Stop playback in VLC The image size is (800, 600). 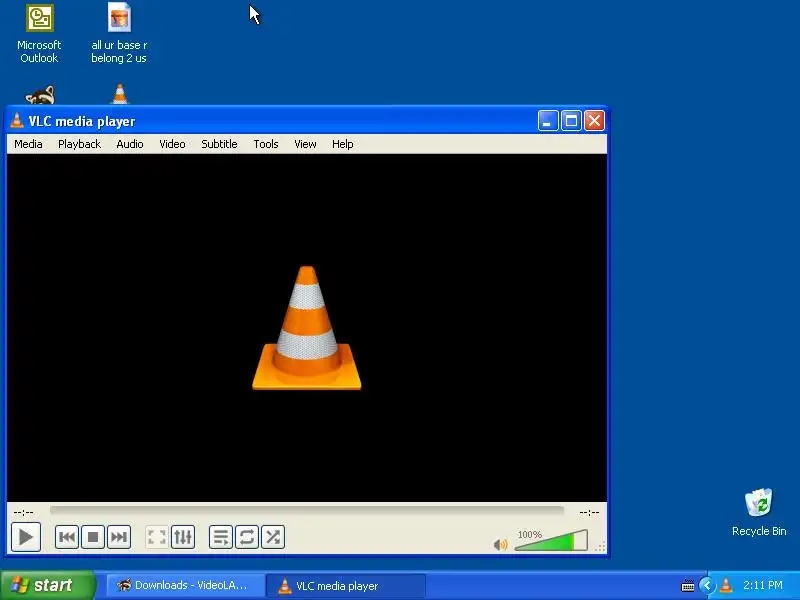click(93, 537)
